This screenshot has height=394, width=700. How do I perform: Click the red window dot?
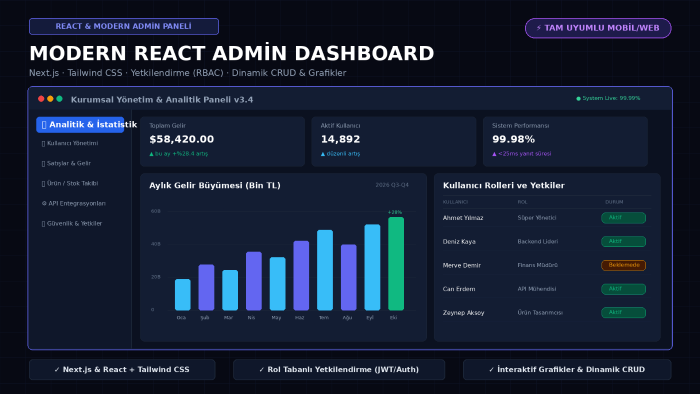(x=41, y=99)
